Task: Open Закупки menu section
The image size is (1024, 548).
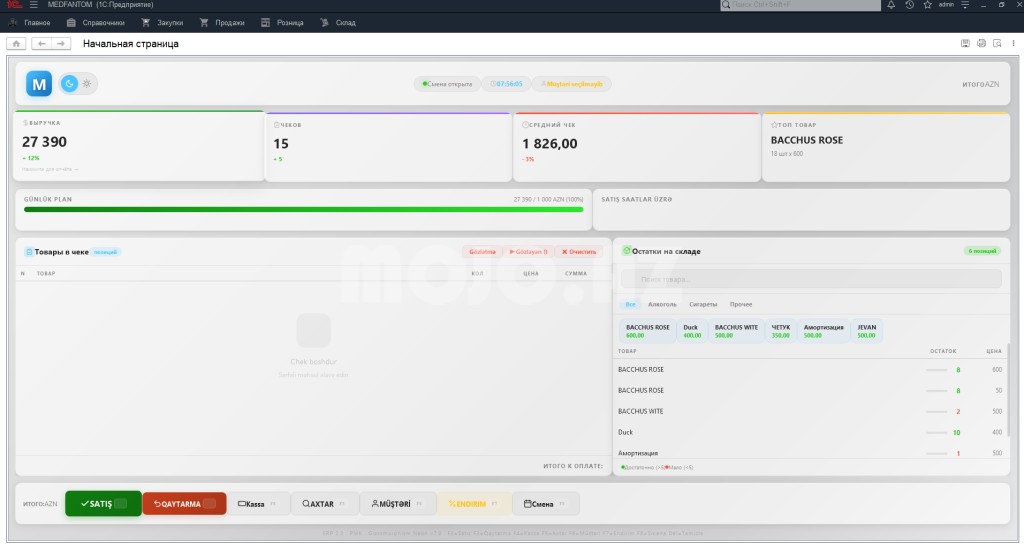Action: click(162, 23)
